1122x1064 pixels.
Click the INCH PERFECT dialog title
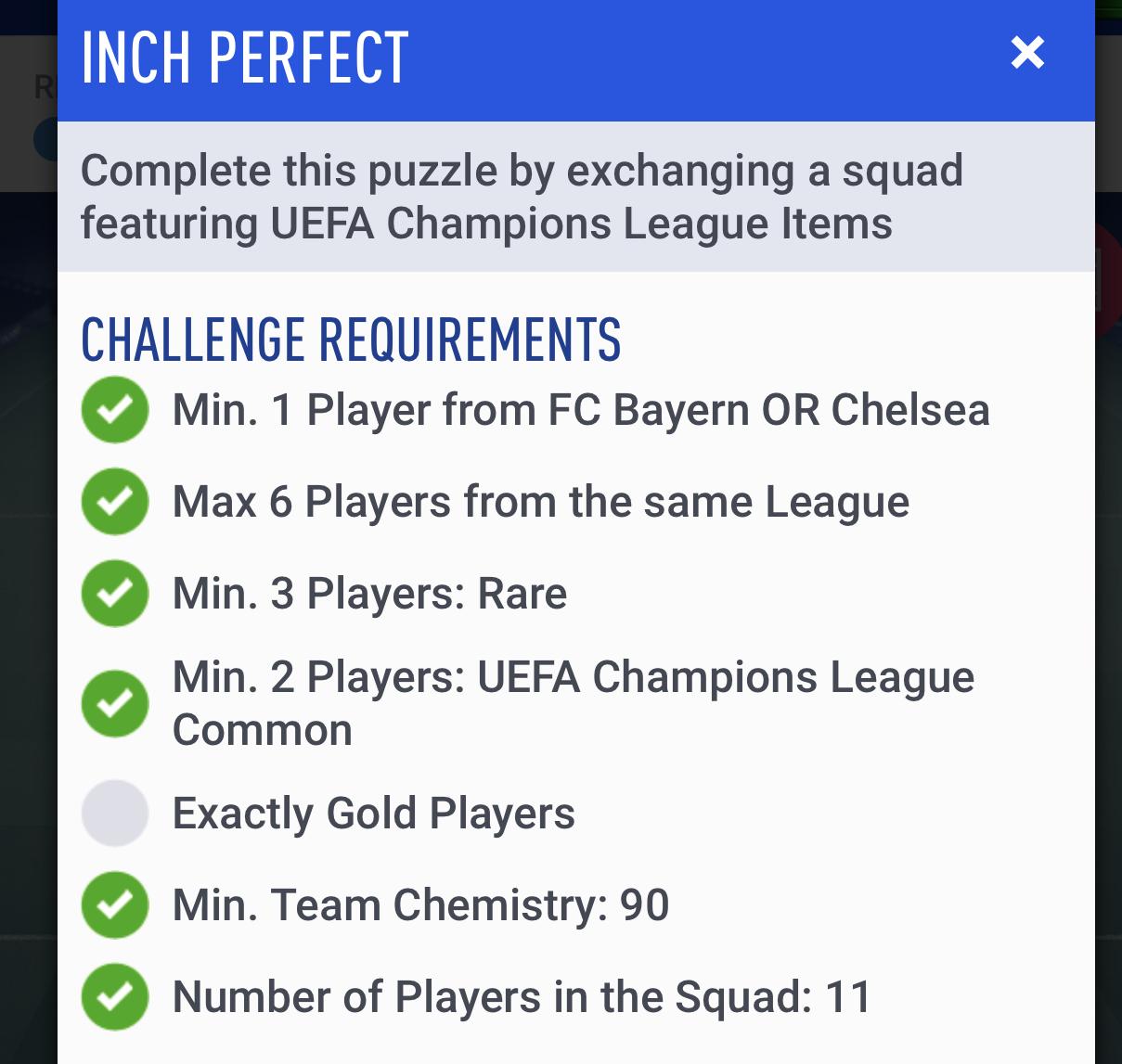[245, 58]
